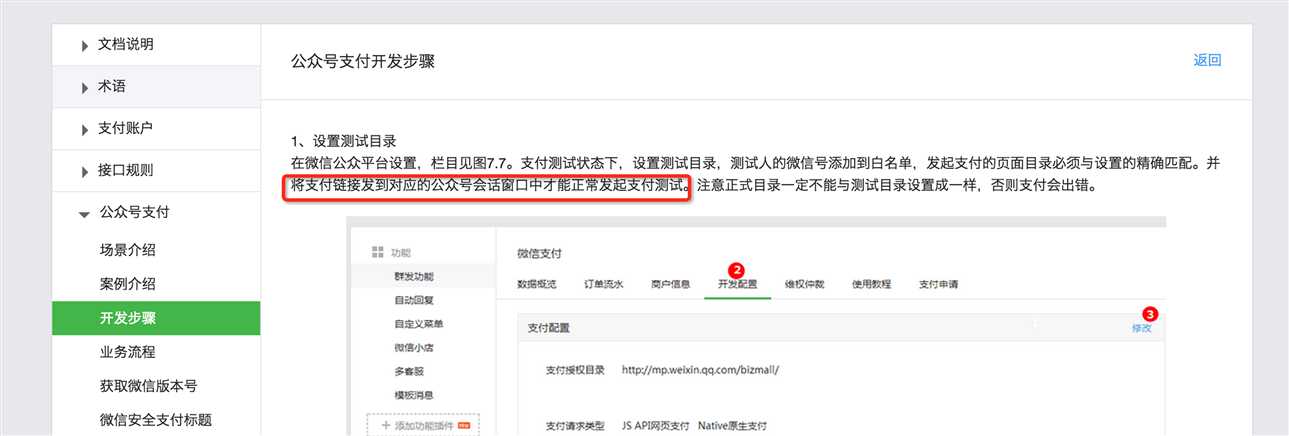Collapse the 公众号支付 sidebar section
1289x436 pixels.
coord(156,212)
